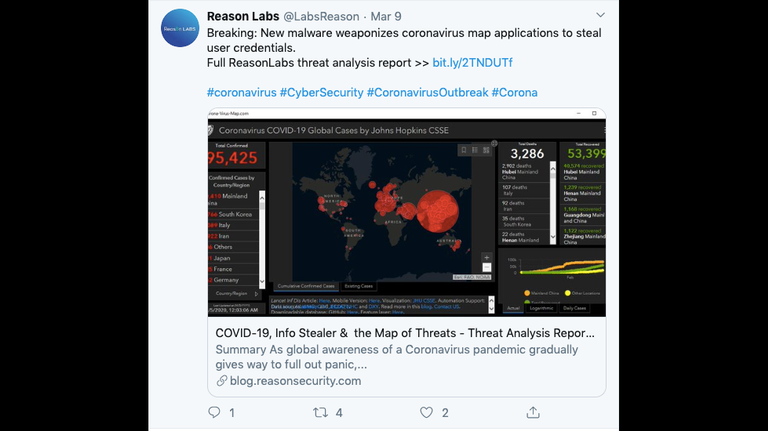Open the tweet options chevron menu
Viewport: 768px width, 431px height.
point(600,15)
